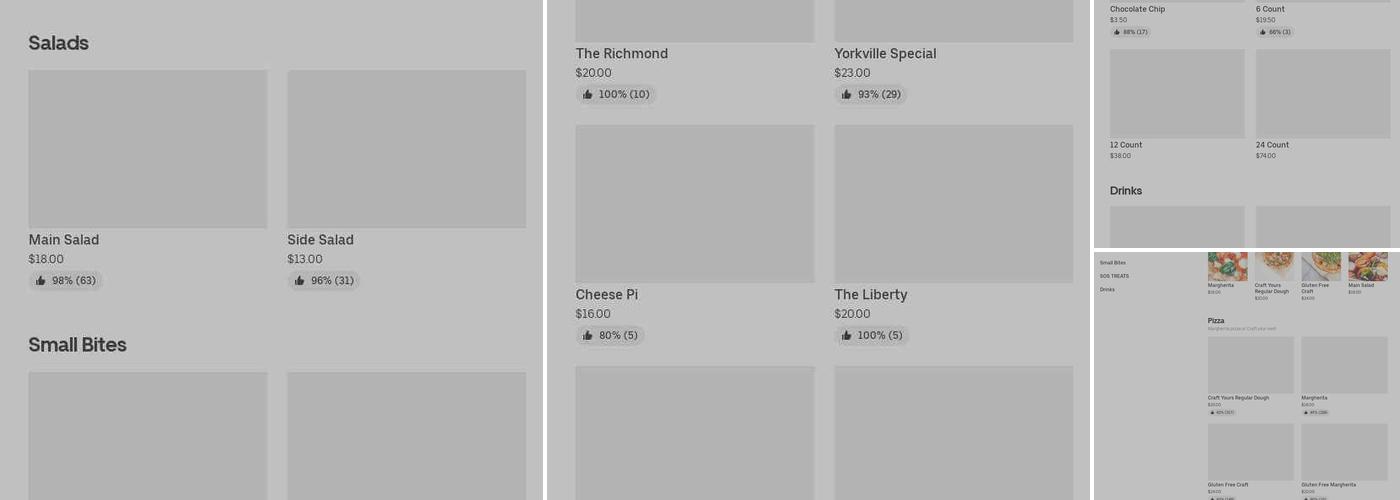This screenshot has height=500, width=1400.
Task: Select SOS TREATS in the category sidebar
Action: (1114, 276)
